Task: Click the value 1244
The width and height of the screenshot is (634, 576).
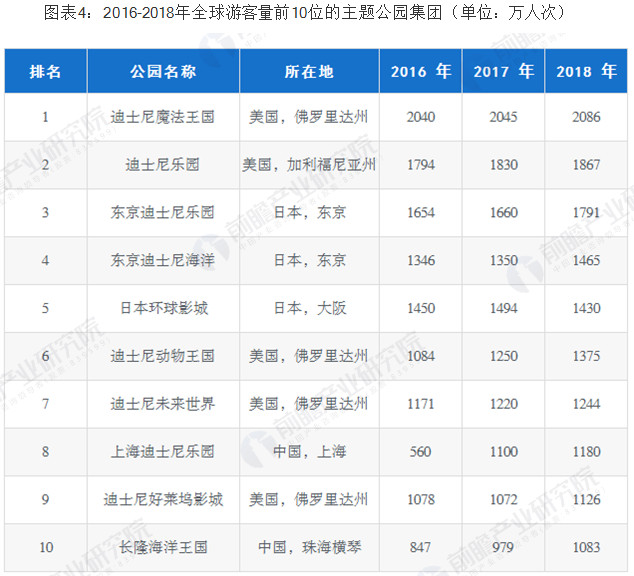Action: point(586,404)
